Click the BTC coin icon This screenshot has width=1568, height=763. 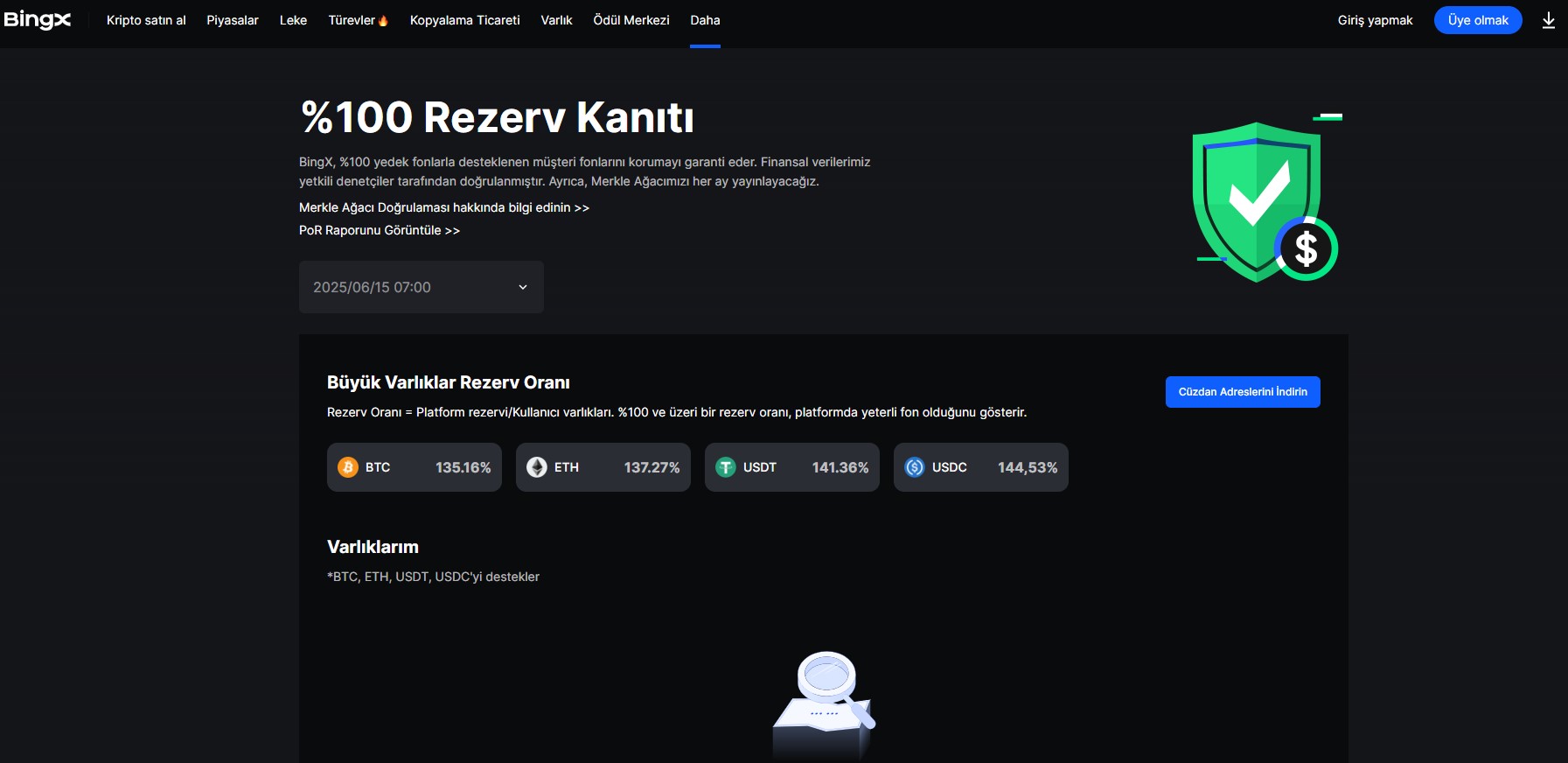point(348,467)
